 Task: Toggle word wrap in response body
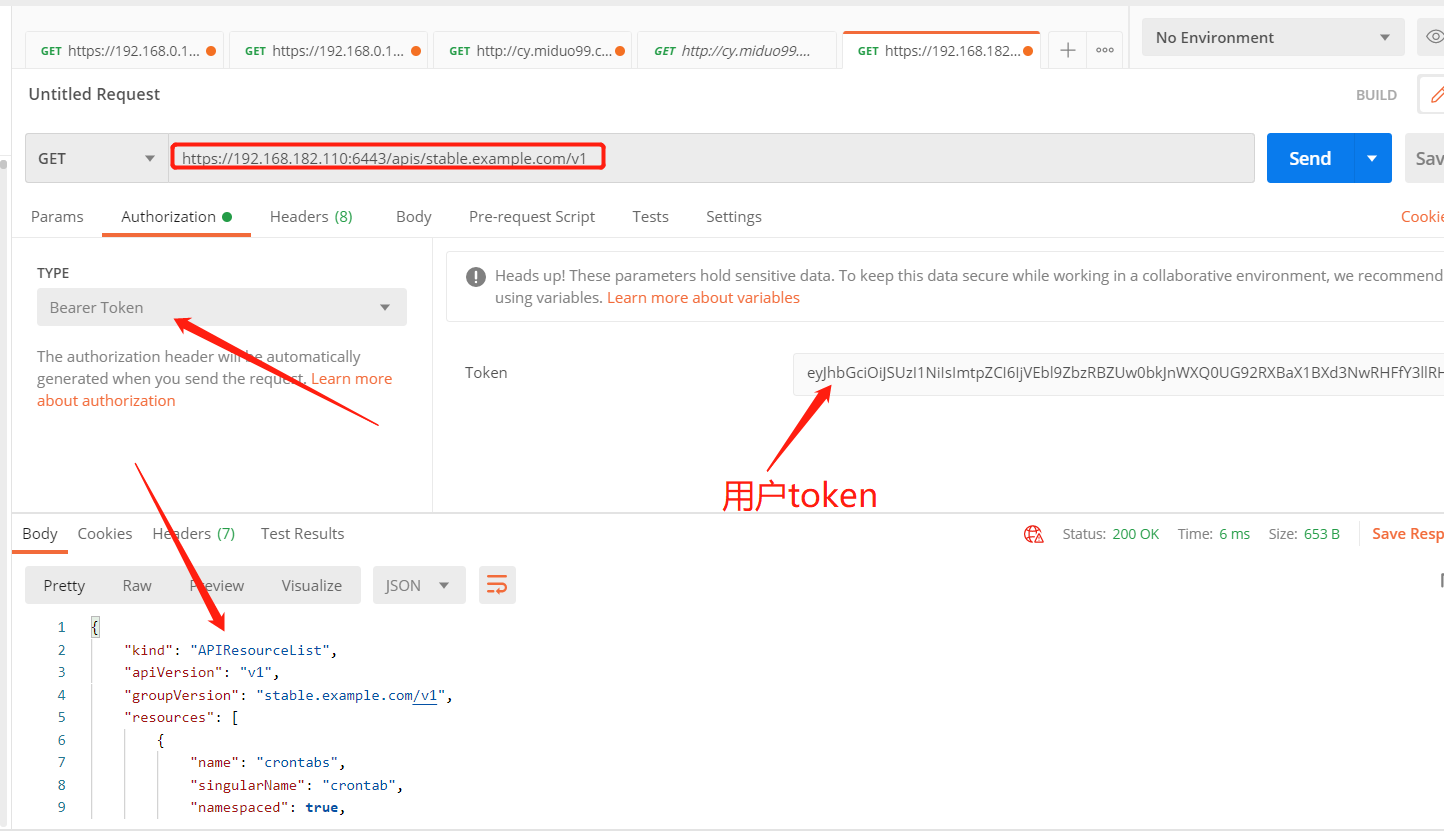497,585
